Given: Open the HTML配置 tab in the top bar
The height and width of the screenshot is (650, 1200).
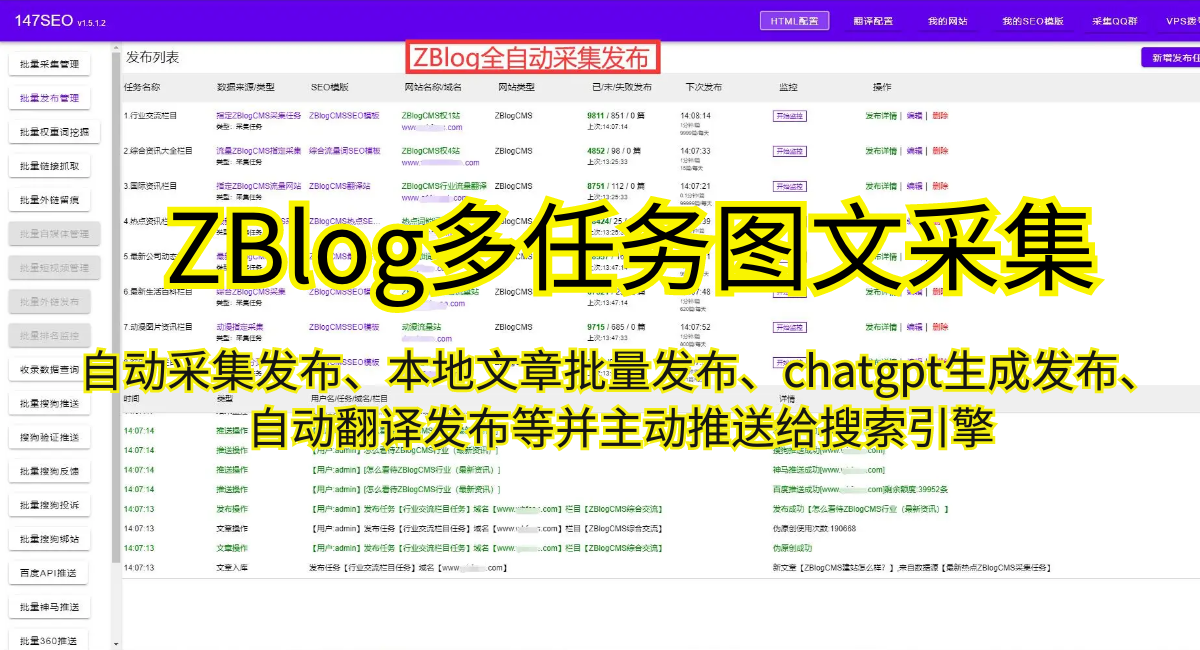Looking at the screenshot, I should 794,21.
